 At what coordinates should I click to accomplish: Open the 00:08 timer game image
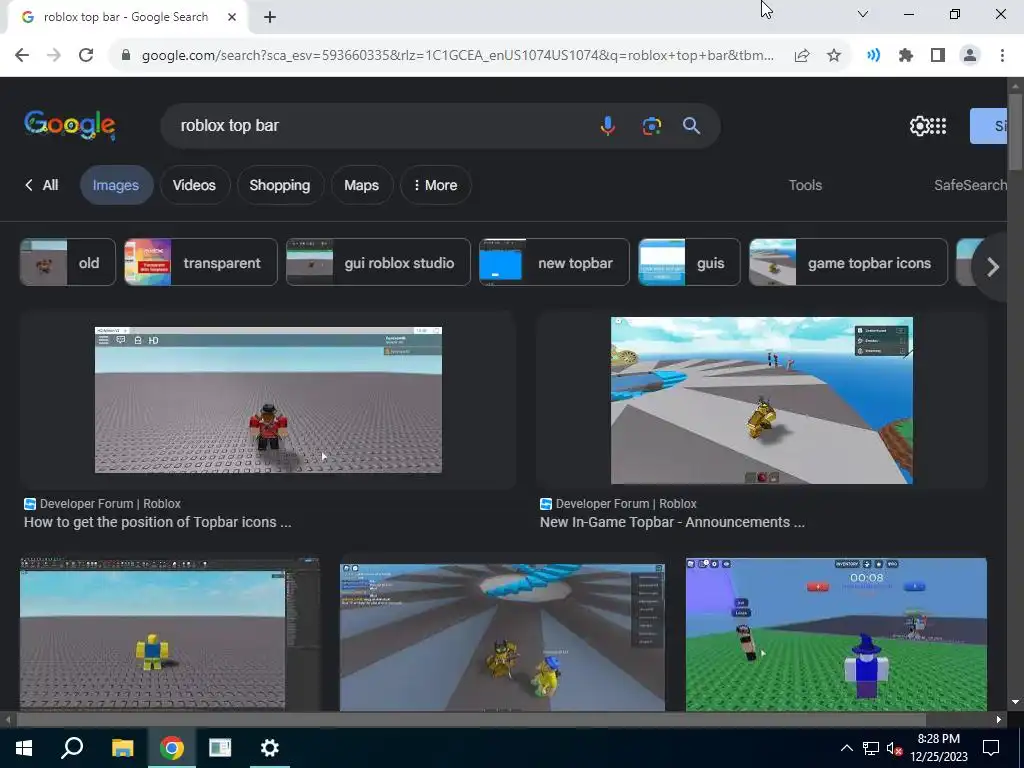click(x=836, y=633)
